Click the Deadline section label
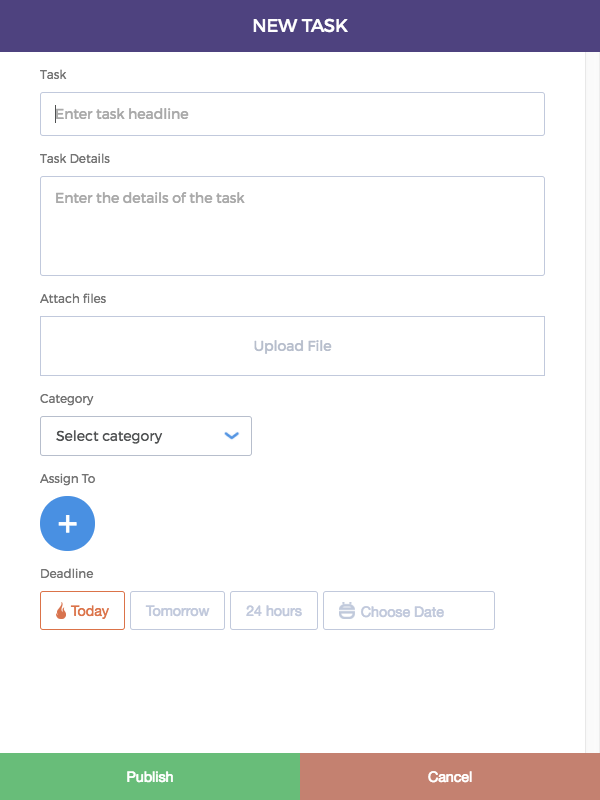 67,573
